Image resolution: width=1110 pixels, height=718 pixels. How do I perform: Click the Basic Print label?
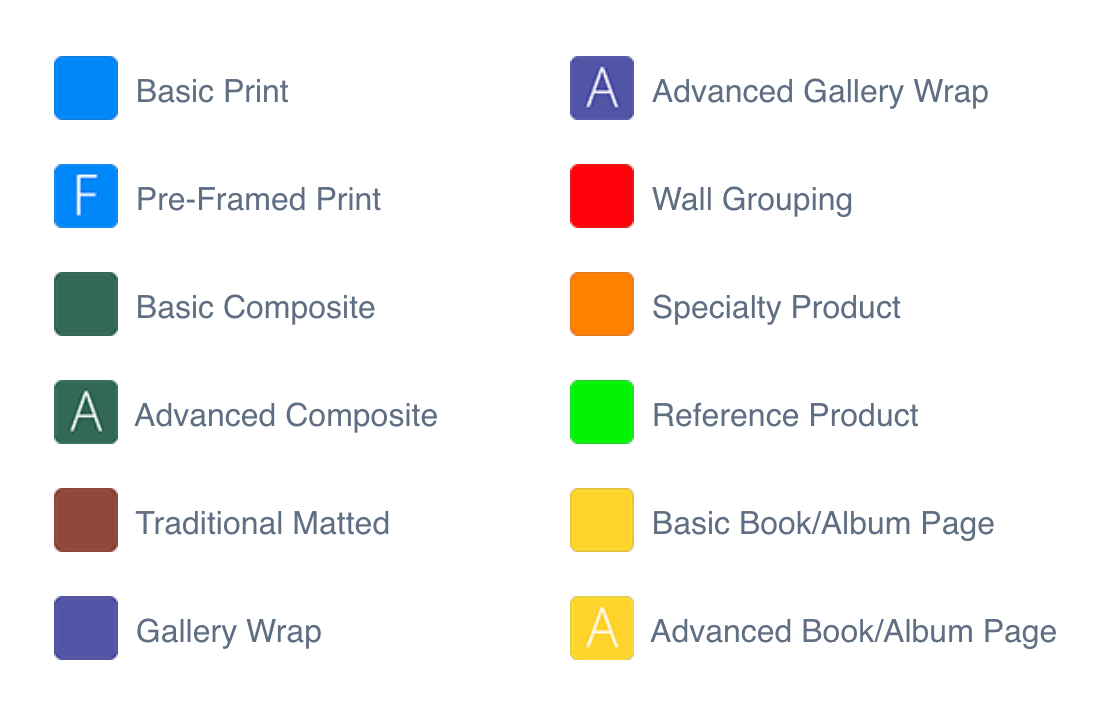pos(212,91)
